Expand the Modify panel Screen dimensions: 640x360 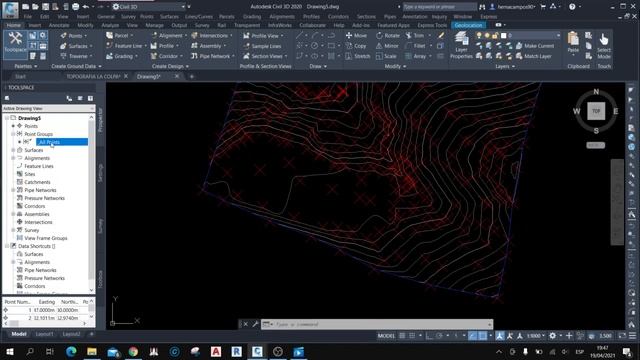click(x=395, y=66)
